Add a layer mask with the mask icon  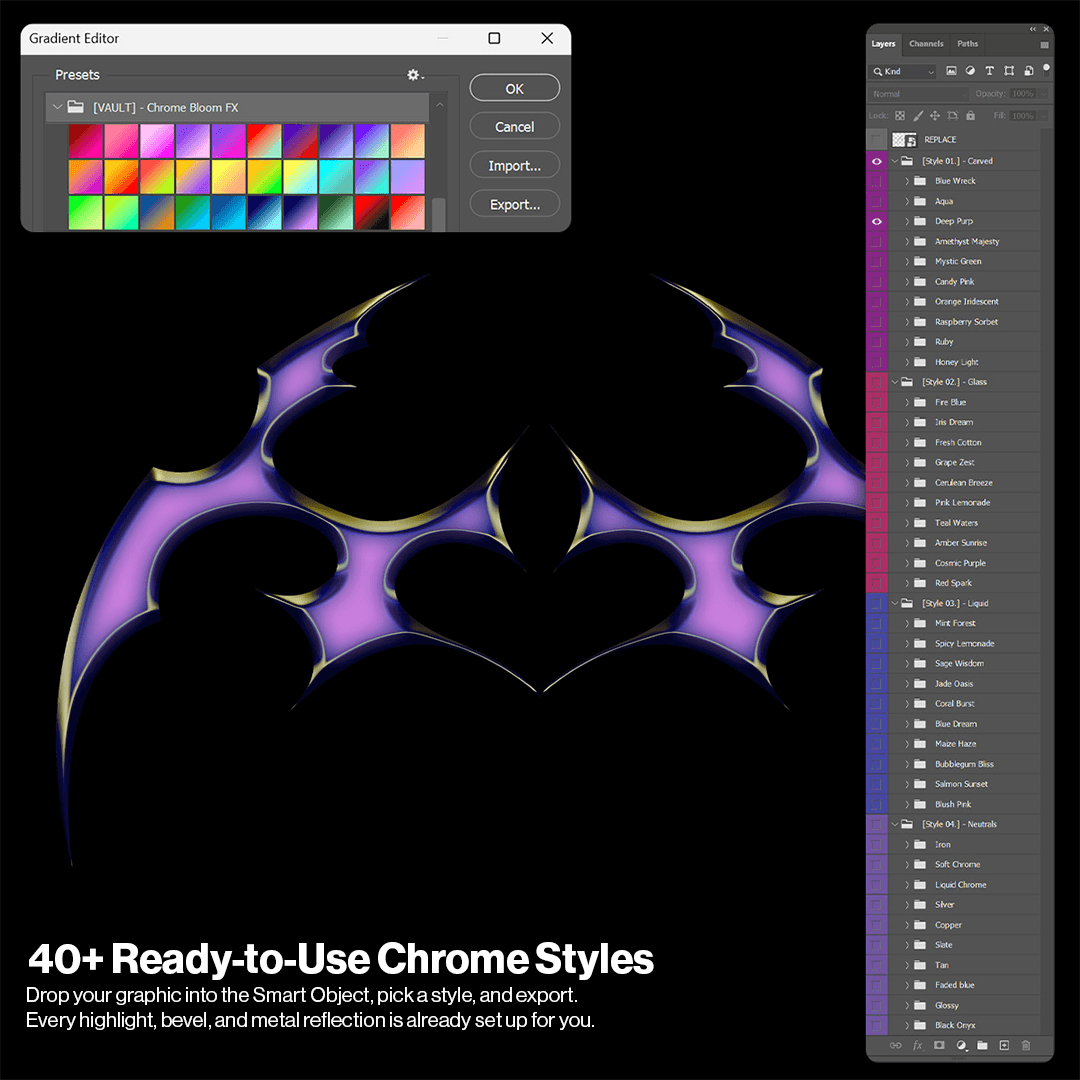click(939, 1045)
